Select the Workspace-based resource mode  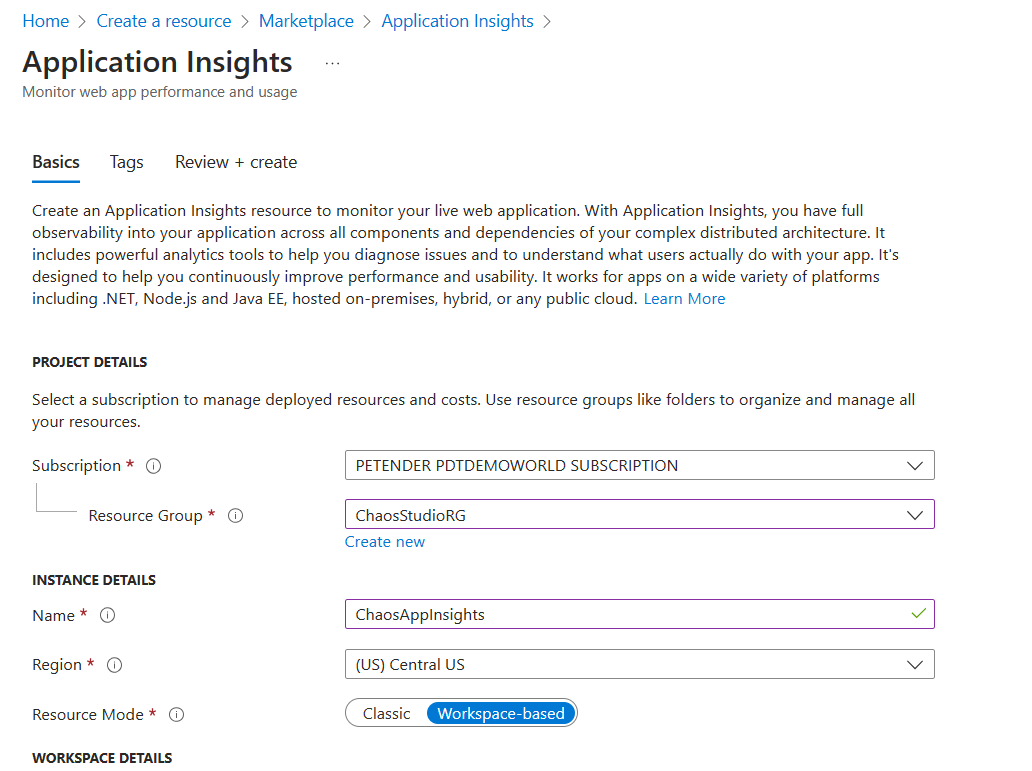[x=500, y=713]
